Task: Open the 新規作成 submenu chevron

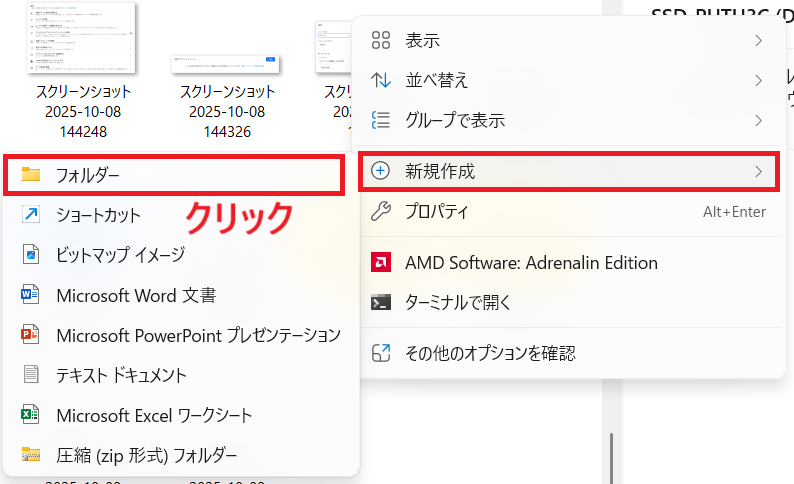Action: pos(759,172)
